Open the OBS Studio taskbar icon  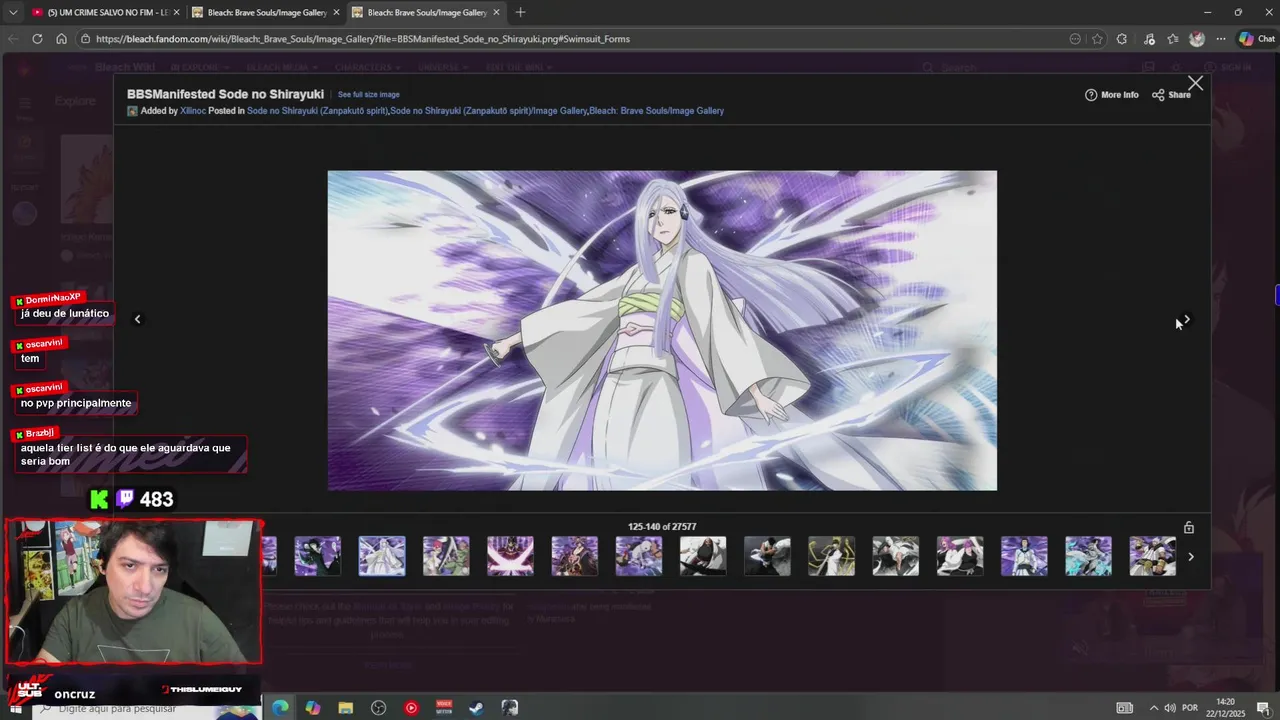click(378, 708)
